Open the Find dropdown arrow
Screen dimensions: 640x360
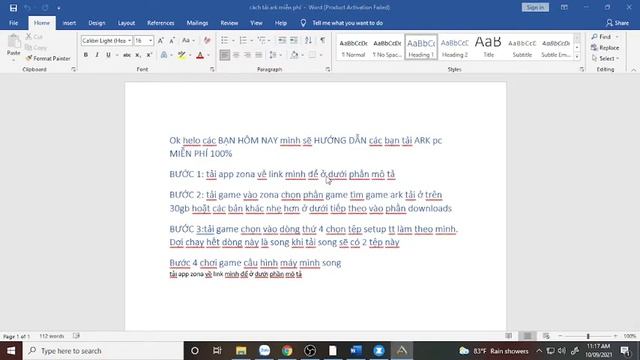(x=617, y=37)
